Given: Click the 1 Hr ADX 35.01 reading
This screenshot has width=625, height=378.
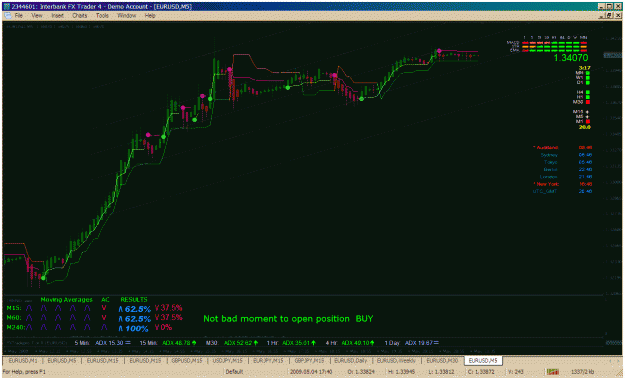Looking at the screenshot, I should click(x=291, y=343).
